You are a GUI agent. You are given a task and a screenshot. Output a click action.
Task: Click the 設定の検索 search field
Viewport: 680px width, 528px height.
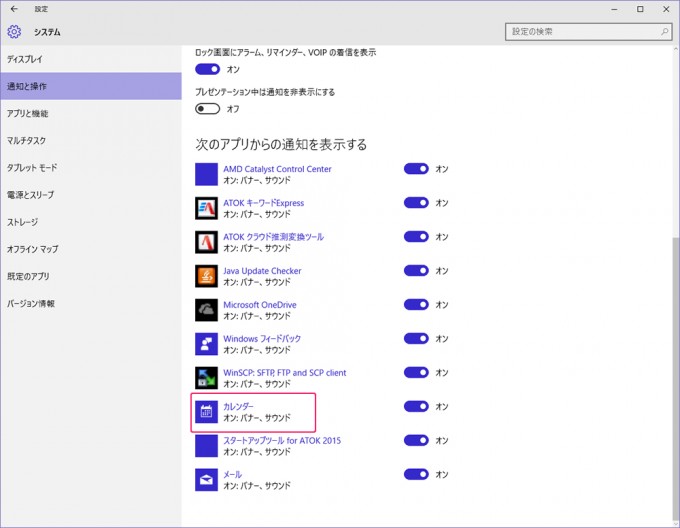(x=588, y=32)
